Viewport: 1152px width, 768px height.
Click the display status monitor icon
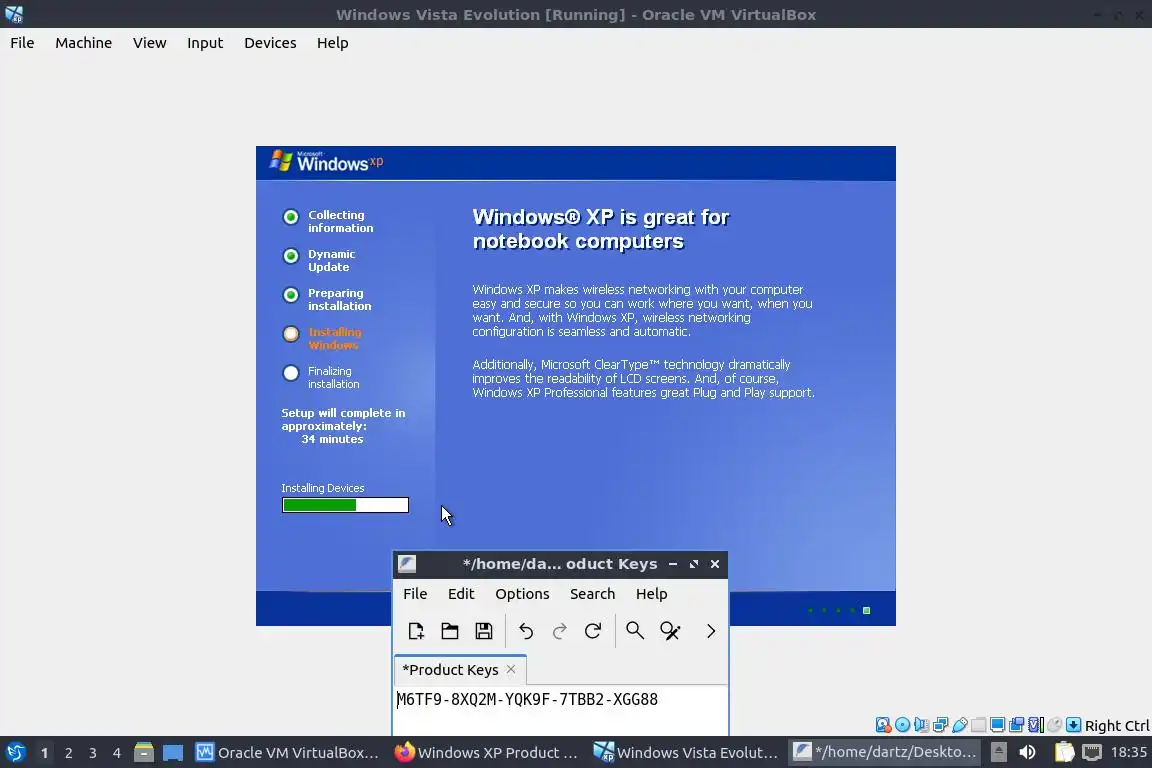click(x=998, y=725)
